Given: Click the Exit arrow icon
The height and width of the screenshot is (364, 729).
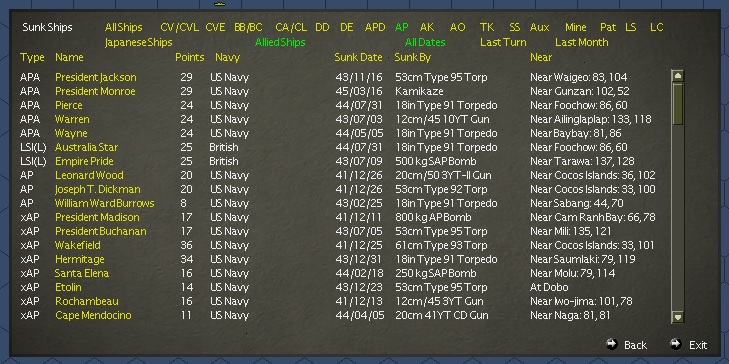Looking at the screenshot, I should tap(676, 344).
